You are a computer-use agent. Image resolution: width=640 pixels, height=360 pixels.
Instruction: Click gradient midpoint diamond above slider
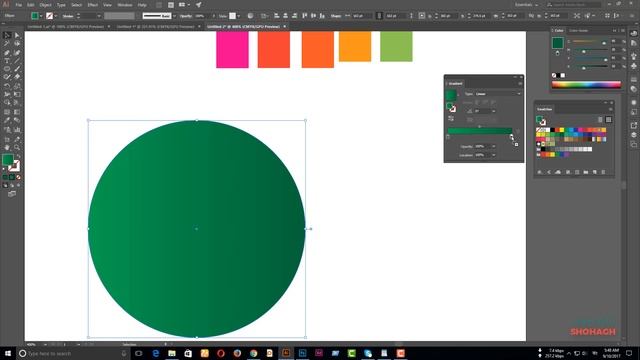click(480, 127)
